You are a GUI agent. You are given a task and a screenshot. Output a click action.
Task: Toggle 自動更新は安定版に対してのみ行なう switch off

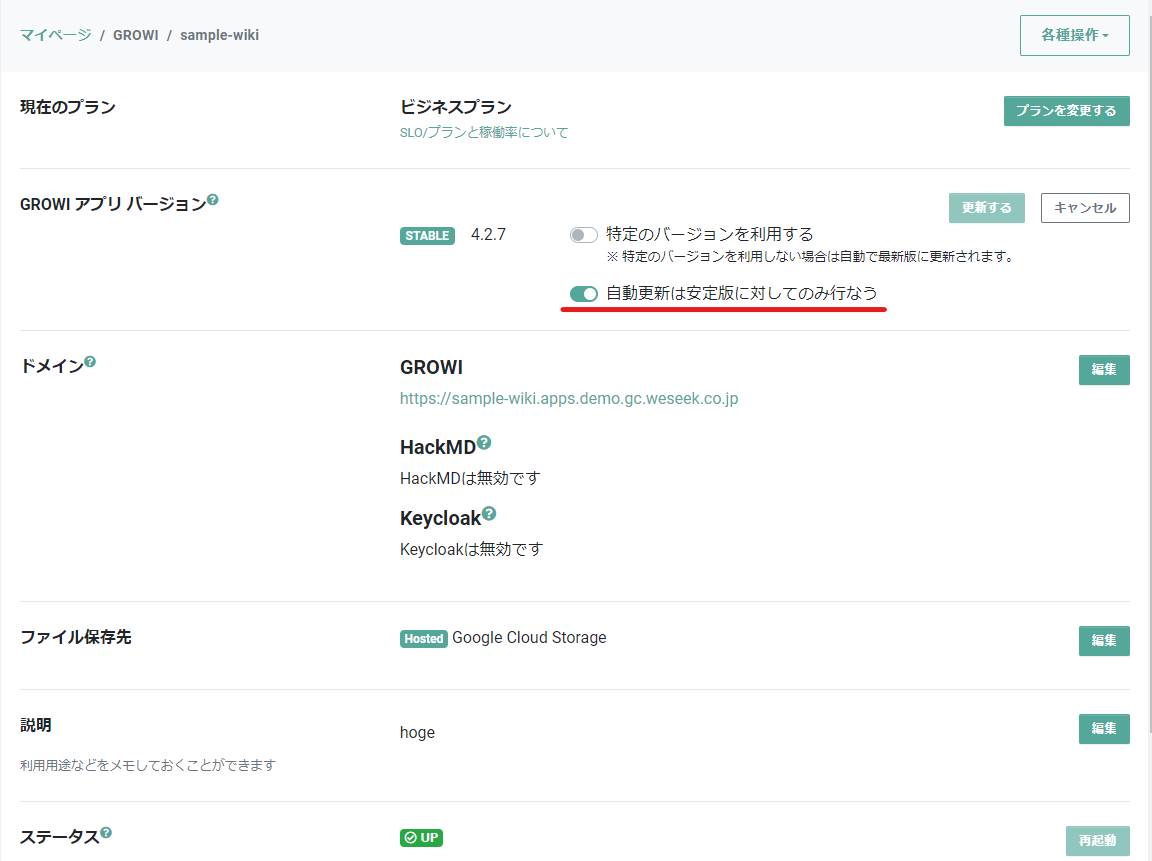(x=583, y=294)
